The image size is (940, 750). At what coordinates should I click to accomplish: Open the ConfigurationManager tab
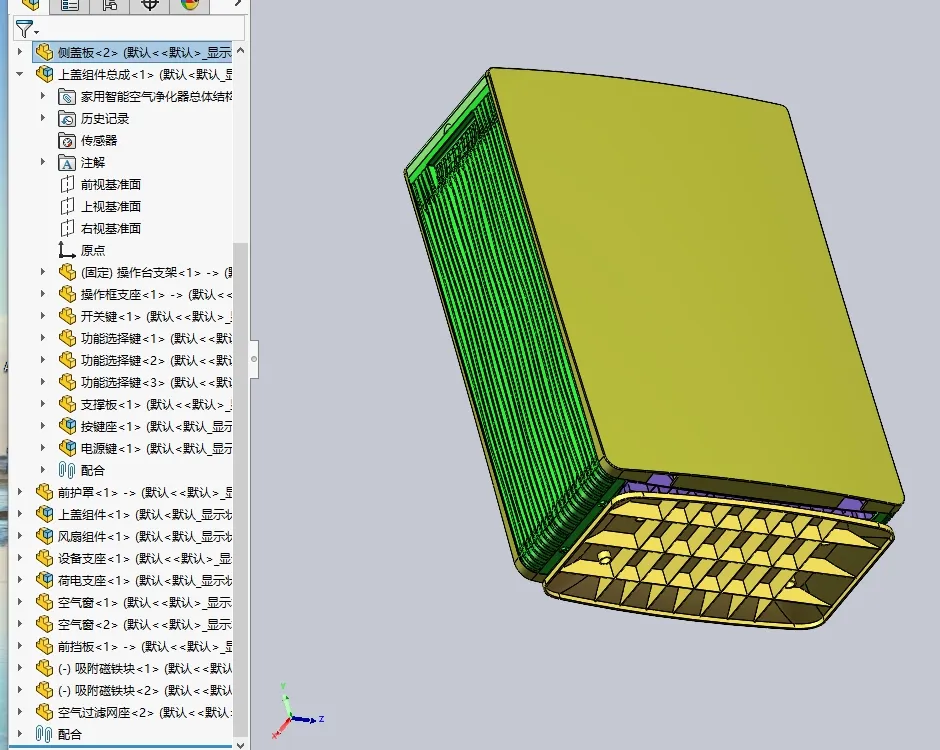[110, 7]
